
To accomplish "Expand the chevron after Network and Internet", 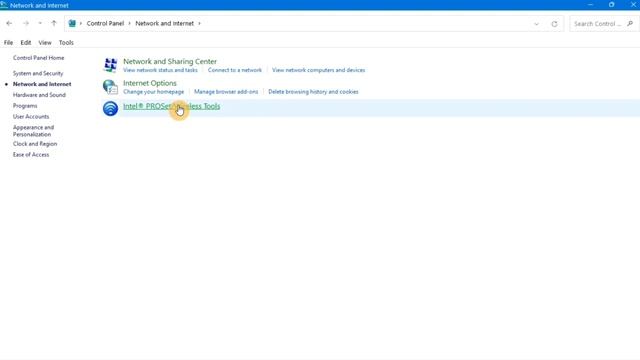I will pos(199,23).
